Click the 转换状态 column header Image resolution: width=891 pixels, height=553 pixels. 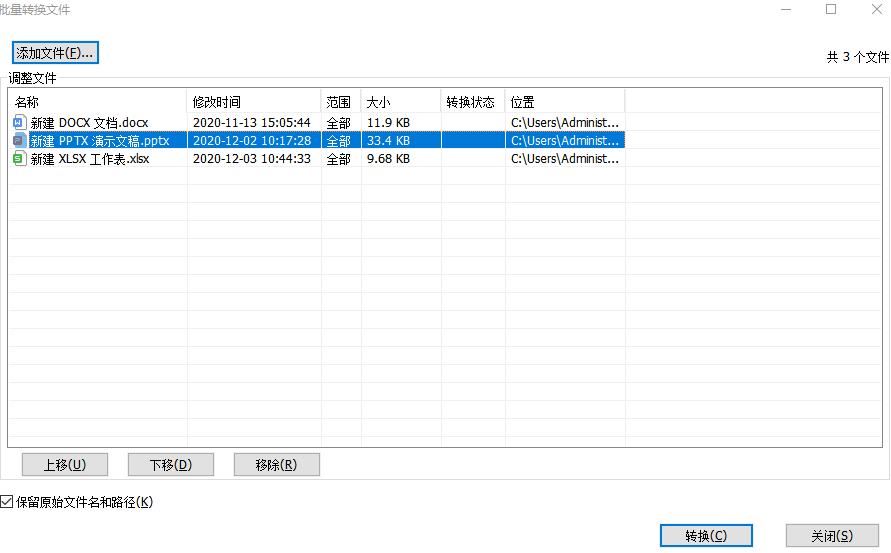472,102
